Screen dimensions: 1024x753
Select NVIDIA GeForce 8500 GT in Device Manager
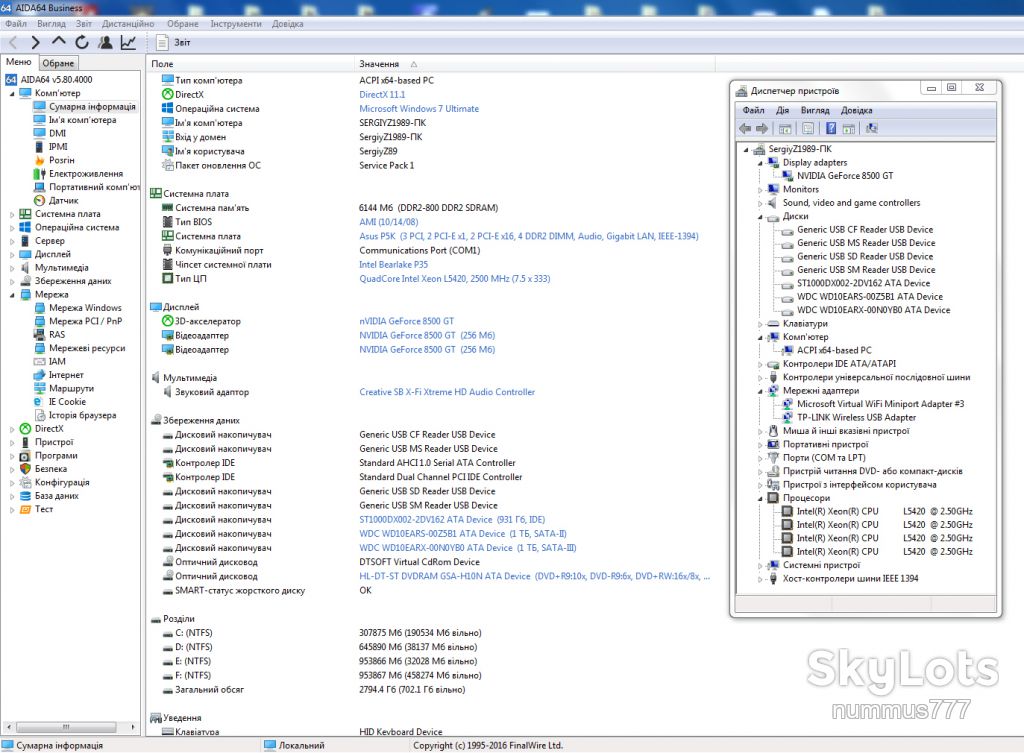click(845, 176)
